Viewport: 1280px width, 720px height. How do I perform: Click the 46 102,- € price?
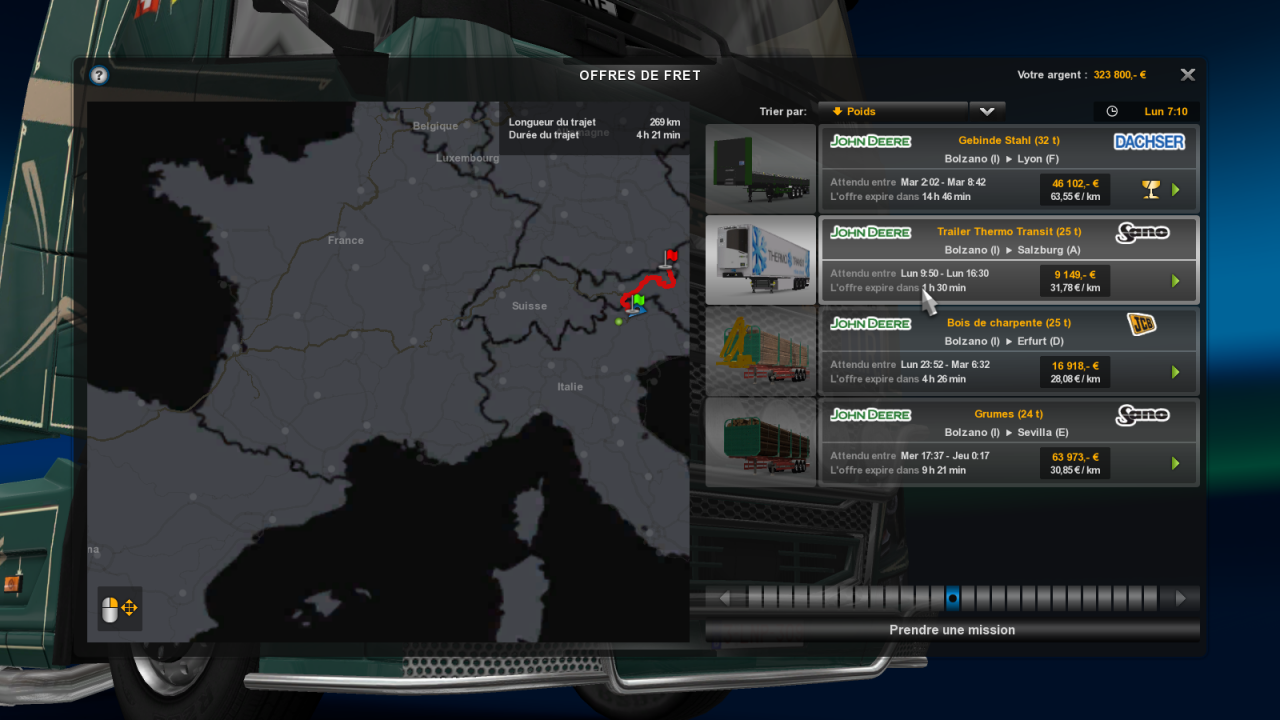[x=1075, y=183]
